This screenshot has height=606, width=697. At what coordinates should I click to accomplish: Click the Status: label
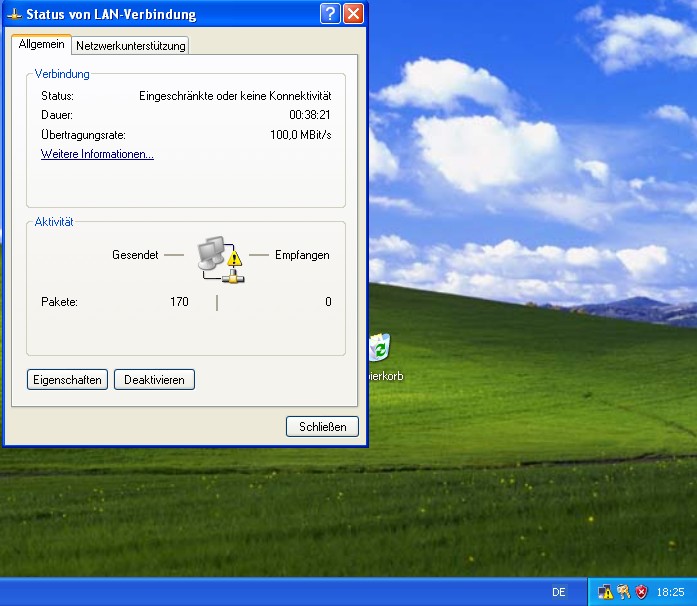click(57, 96)
